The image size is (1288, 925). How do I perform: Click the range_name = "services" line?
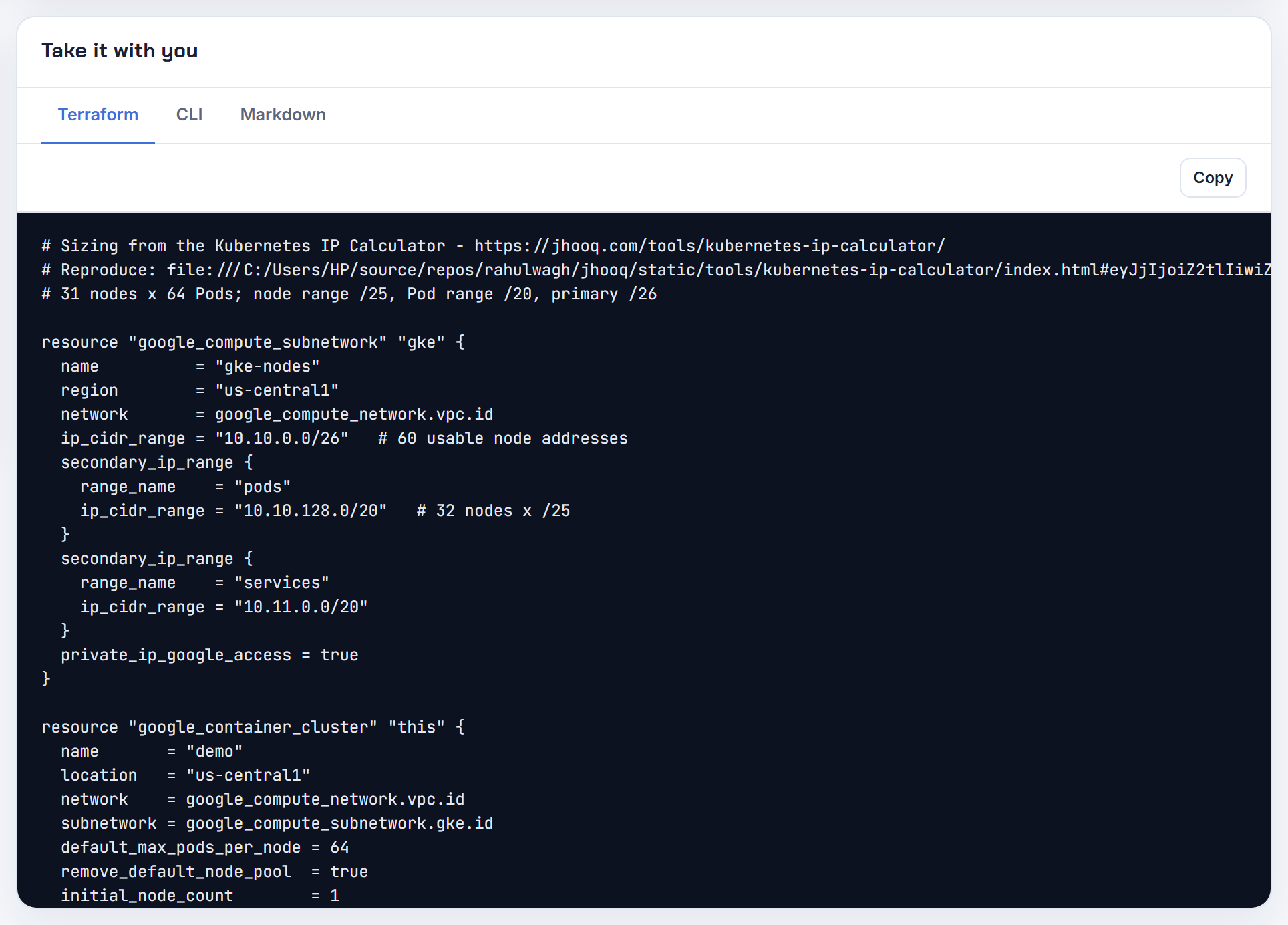205,583
